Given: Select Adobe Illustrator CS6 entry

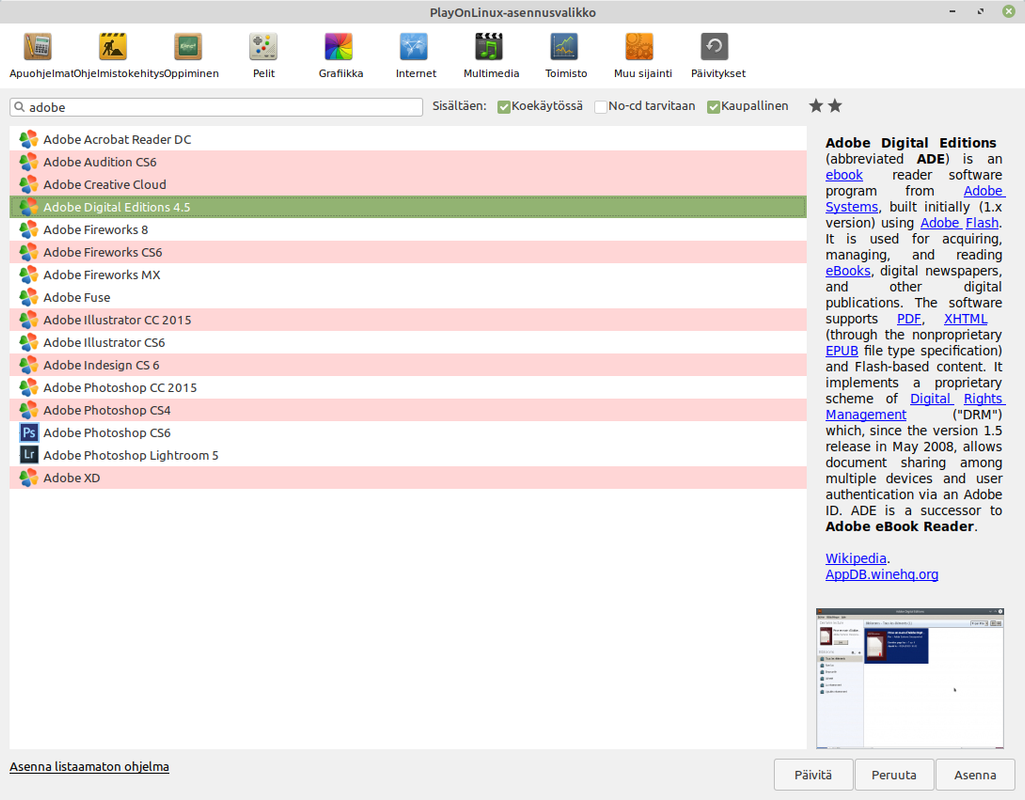Looking at the screenshot, I should 408,342.
